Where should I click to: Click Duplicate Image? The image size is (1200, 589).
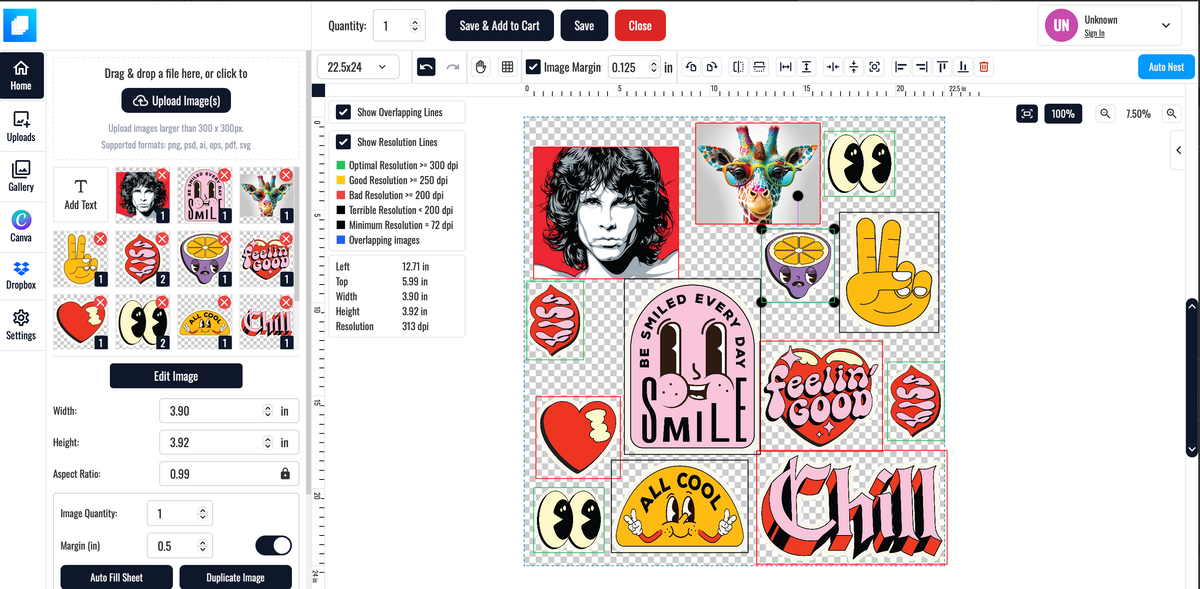(235, 578)
